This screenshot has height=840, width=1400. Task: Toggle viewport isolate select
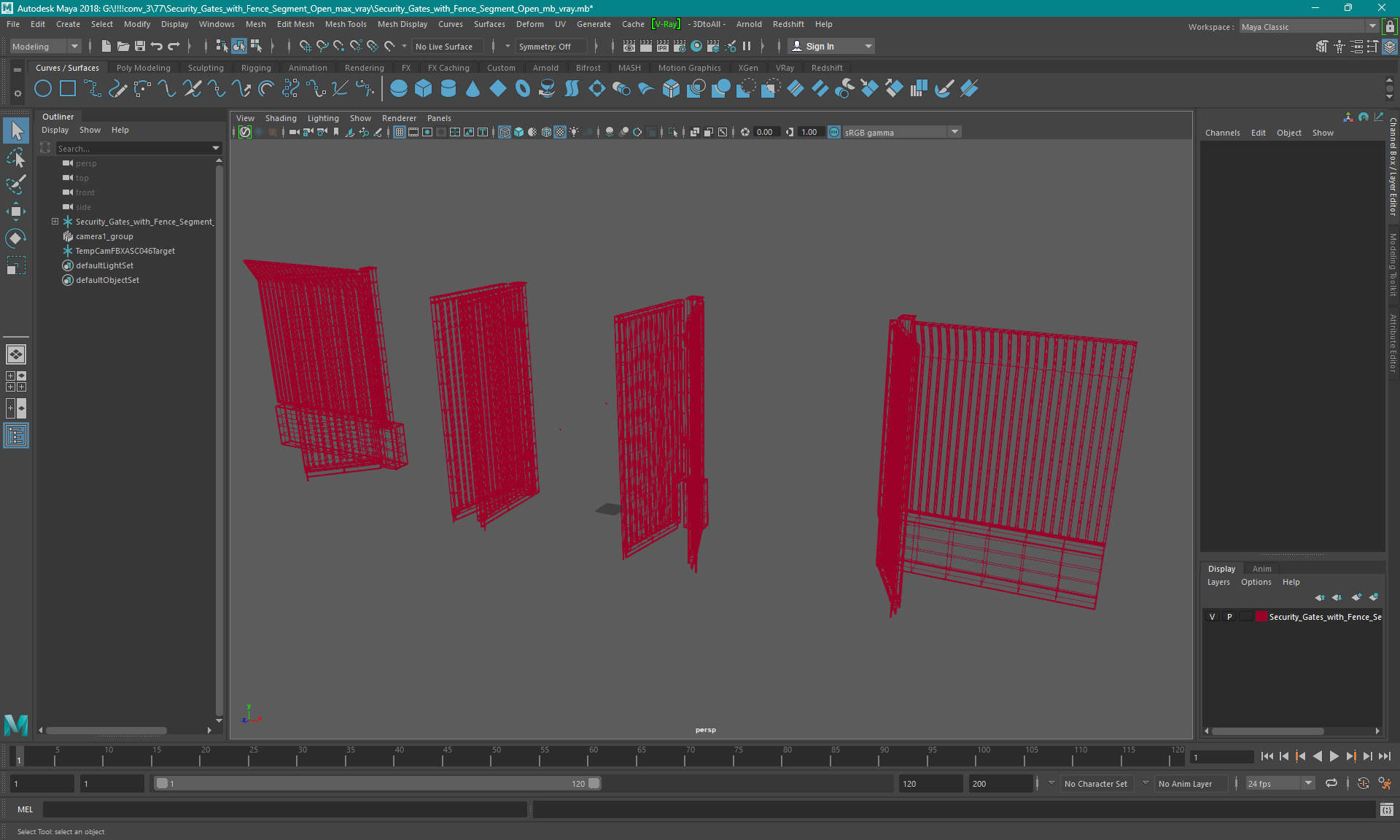pos(673,132)
